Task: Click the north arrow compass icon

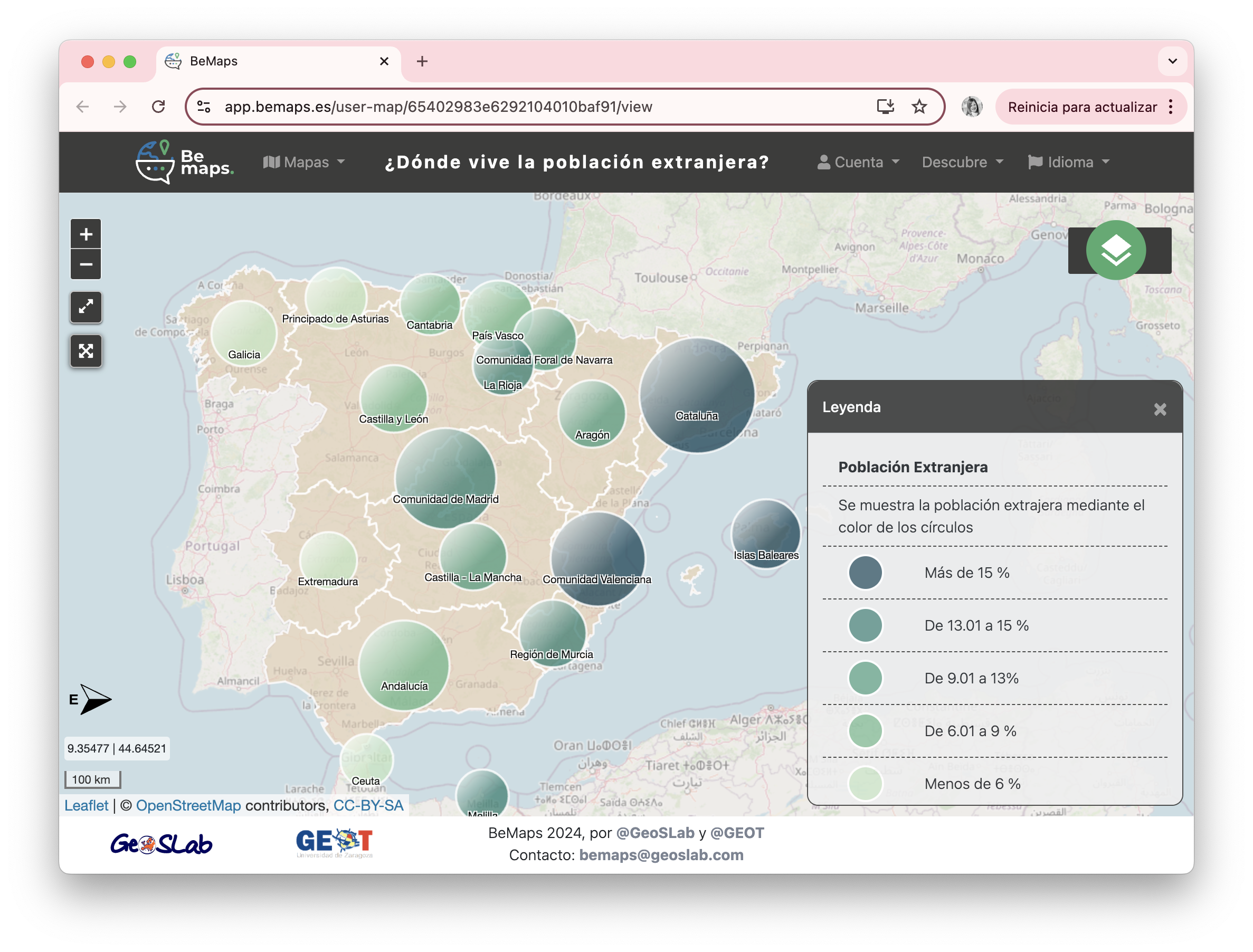Action: click(x=90, y=699)
